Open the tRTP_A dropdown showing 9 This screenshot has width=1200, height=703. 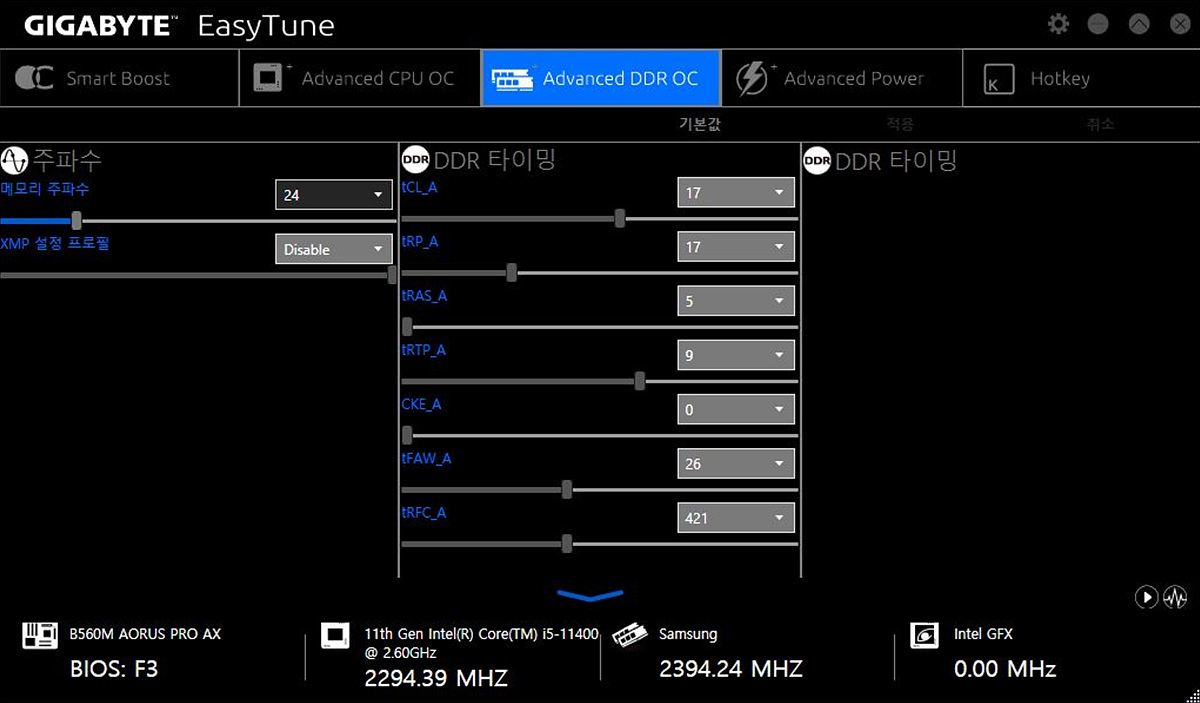pyautogui.click(x=736, y=355)
